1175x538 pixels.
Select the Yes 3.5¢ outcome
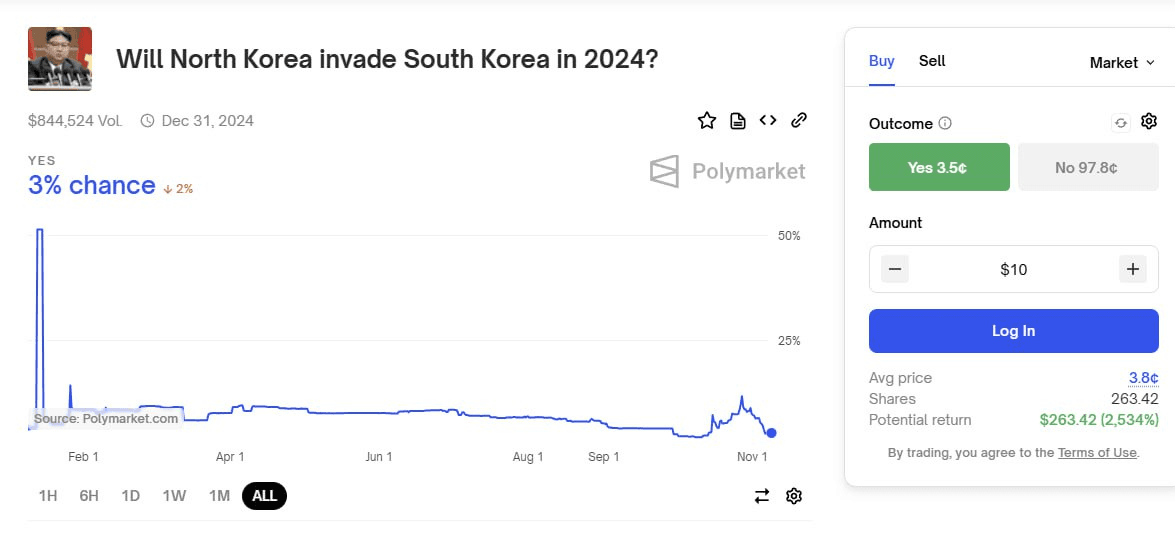939,167
